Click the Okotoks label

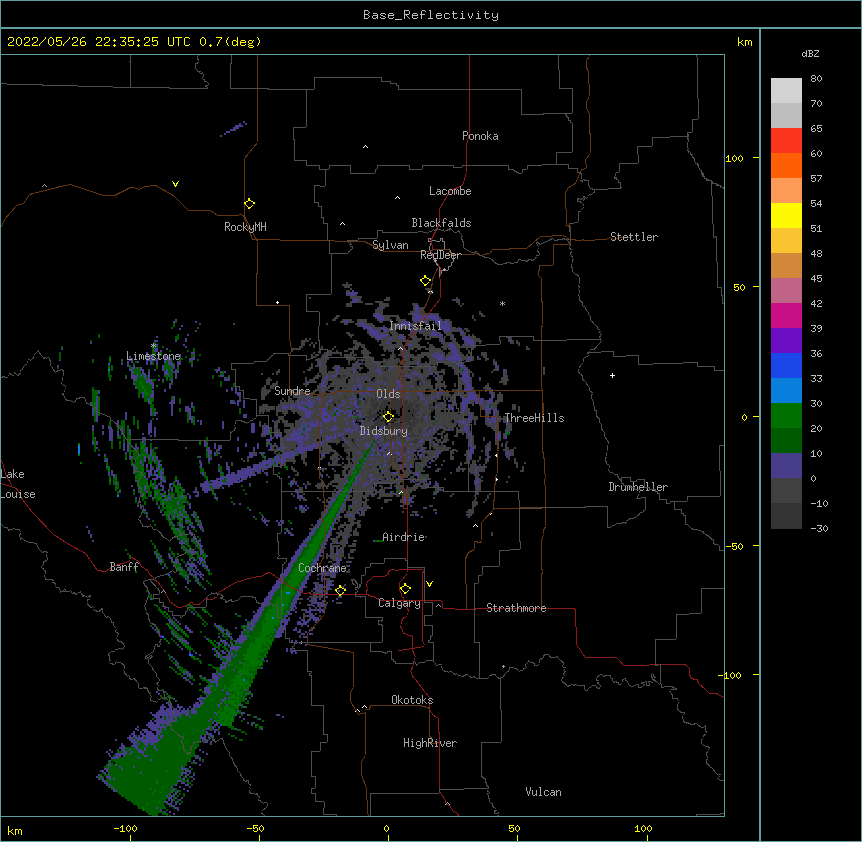coord(412,700)
